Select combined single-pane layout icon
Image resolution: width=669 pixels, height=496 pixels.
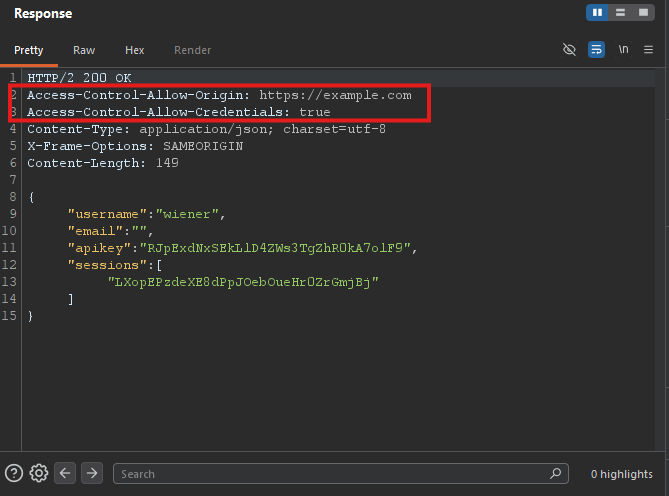pyautogui.click(x=643, y=13)
